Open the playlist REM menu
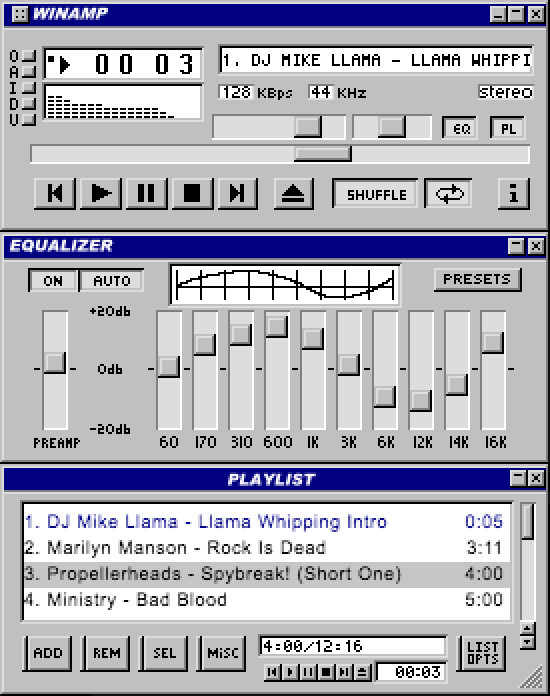Viewport: 550px width, 696px height. 106,653
